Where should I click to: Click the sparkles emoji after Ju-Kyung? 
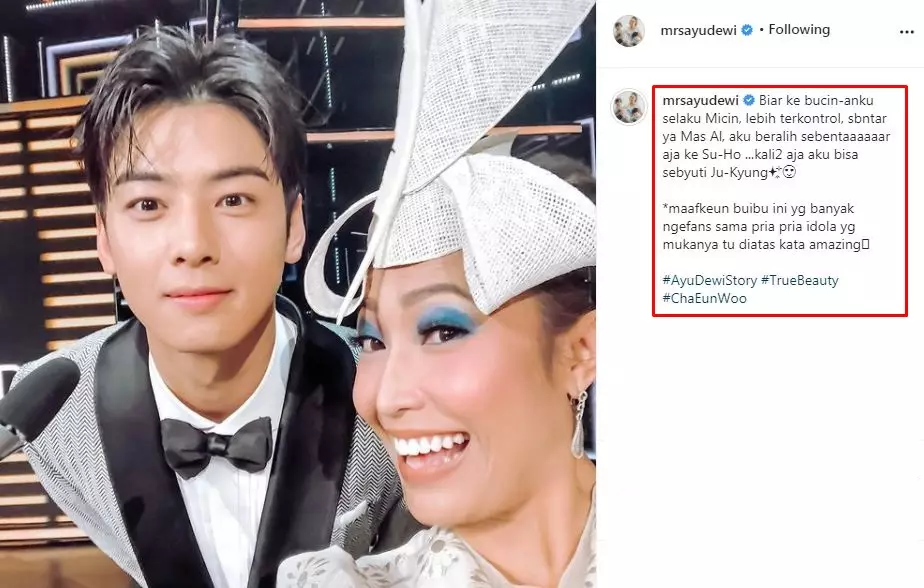tap(776, 172)
